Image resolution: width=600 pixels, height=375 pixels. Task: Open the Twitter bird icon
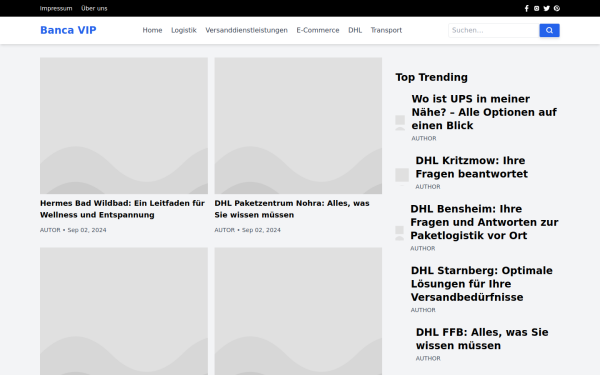tap(546, 8)
